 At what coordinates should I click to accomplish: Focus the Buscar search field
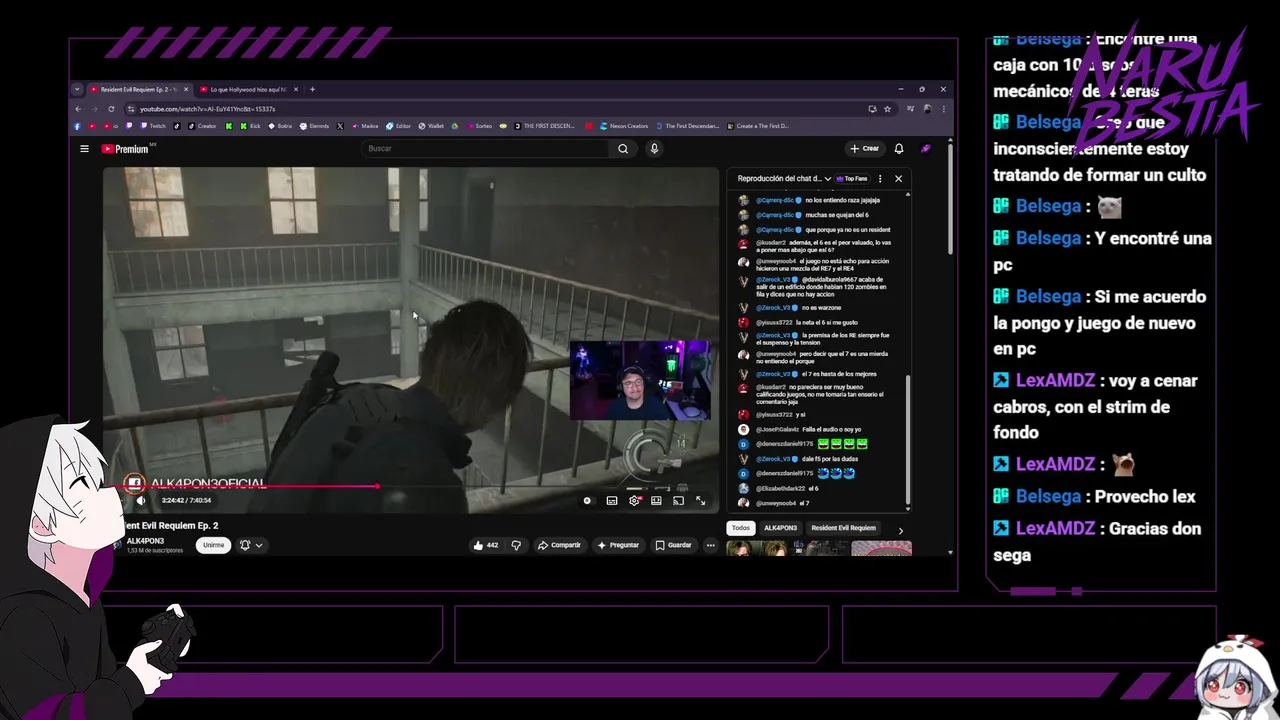click(x=486, y=149)
